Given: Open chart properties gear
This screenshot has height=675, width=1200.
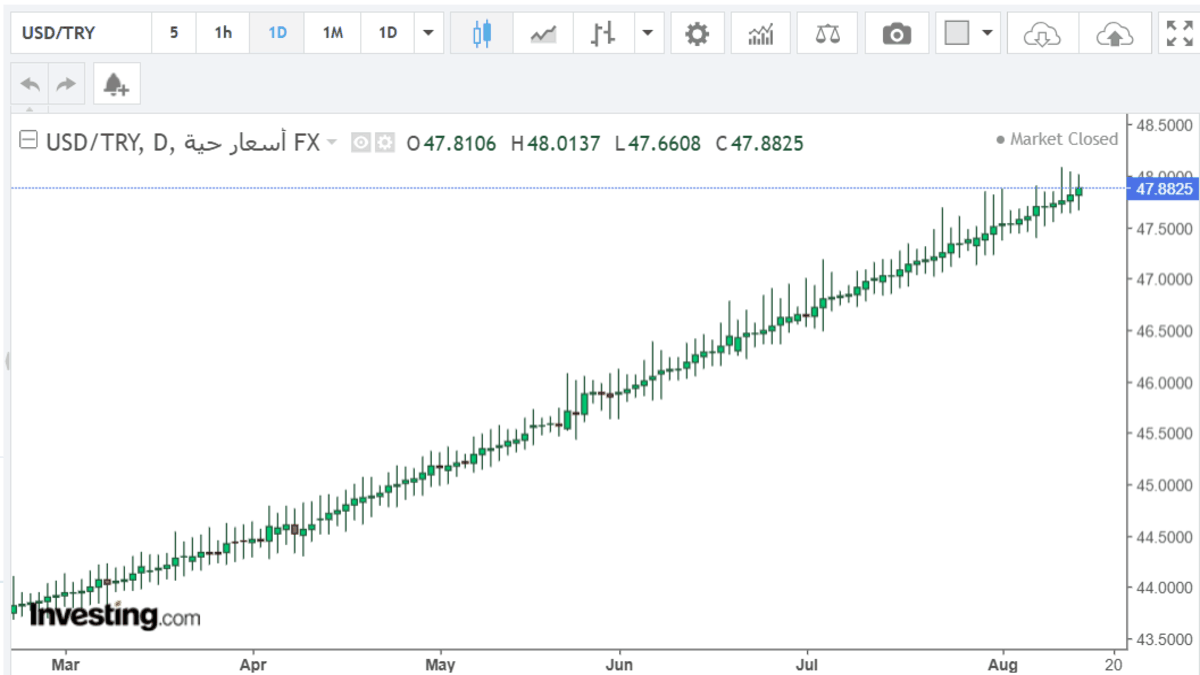Looking at the screenshot, I should coord(697,34).
